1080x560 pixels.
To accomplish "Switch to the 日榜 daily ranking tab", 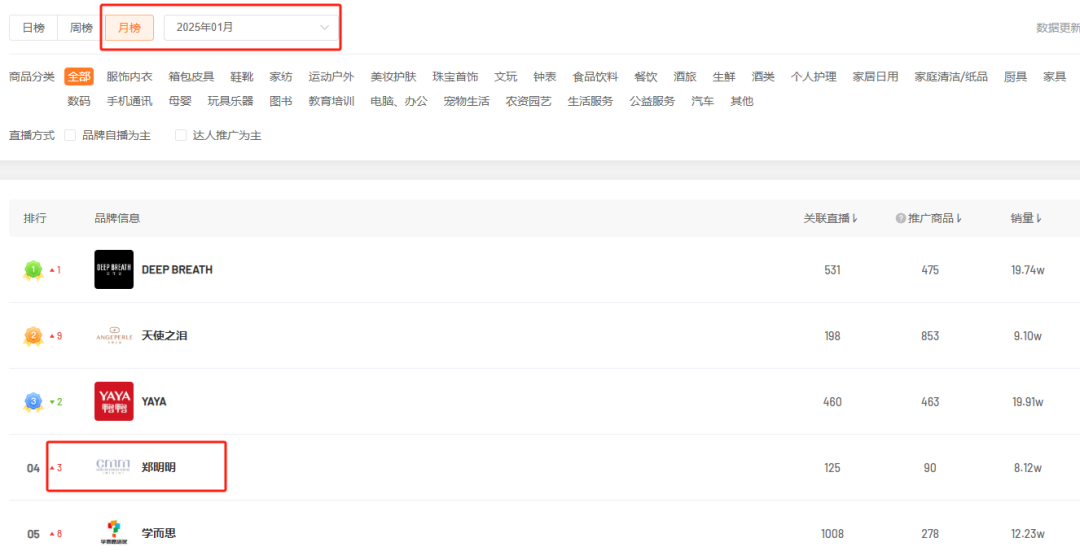I will point(33,28).
